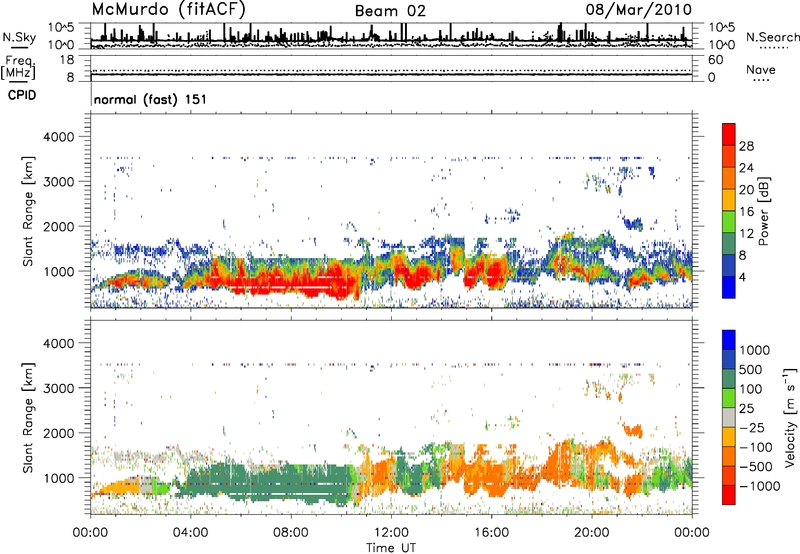The width and height of the screenshot is (800, 554).
Task: Click the '04:00' time axis label
Action: tap(190, 533)
